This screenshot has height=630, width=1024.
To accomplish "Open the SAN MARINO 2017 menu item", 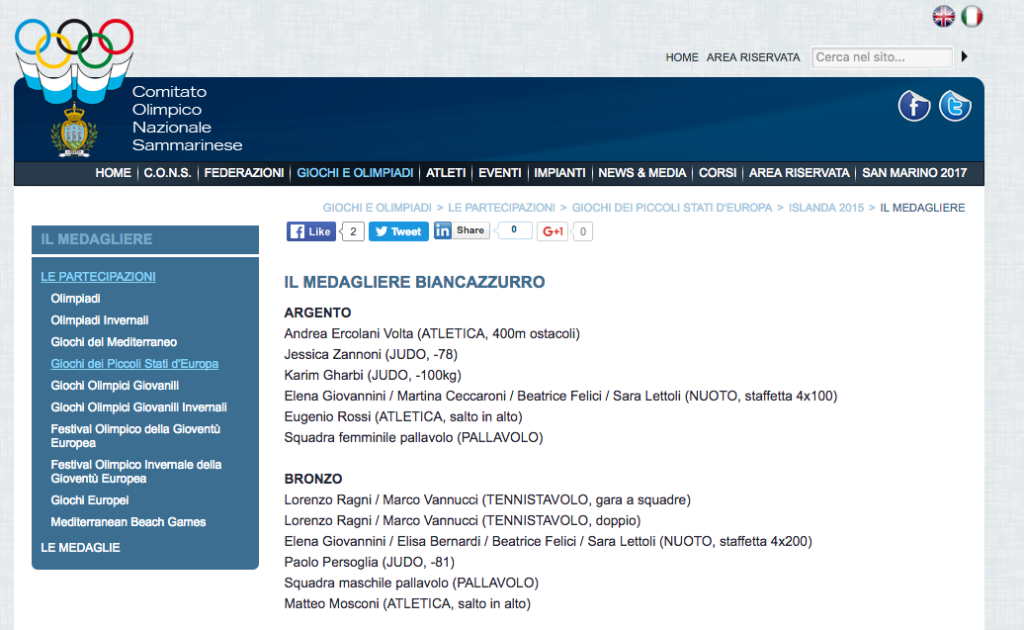I will [914, 173].
